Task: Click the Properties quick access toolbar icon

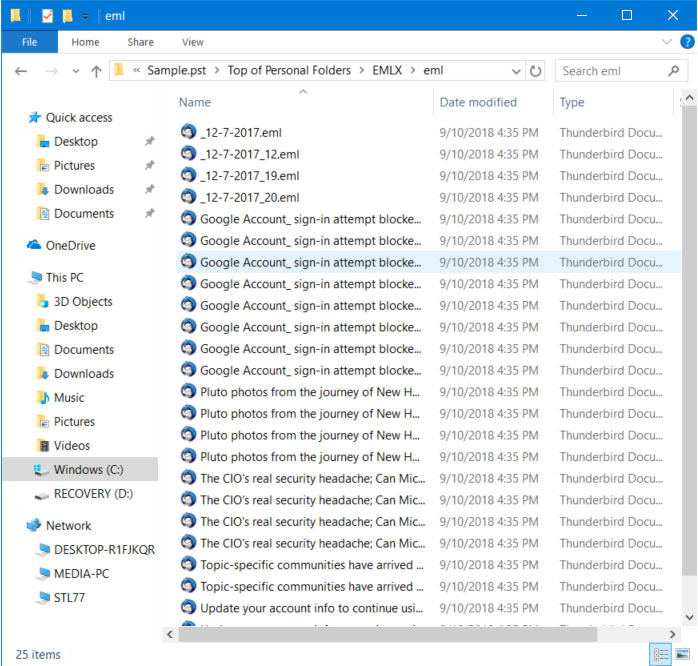Action: pyautogui.click(x=47, y=16)
